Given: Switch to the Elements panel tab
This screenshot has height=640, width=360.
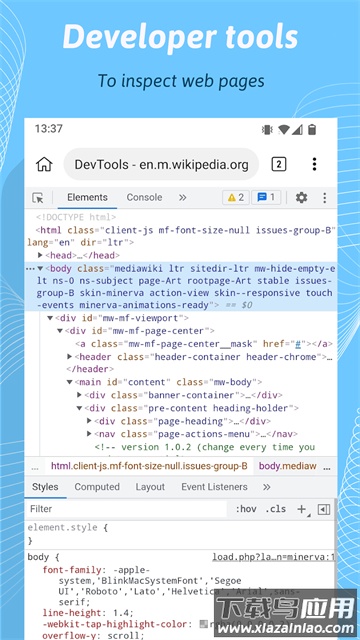Looking at the screenshot, I should tap(87, 198).
